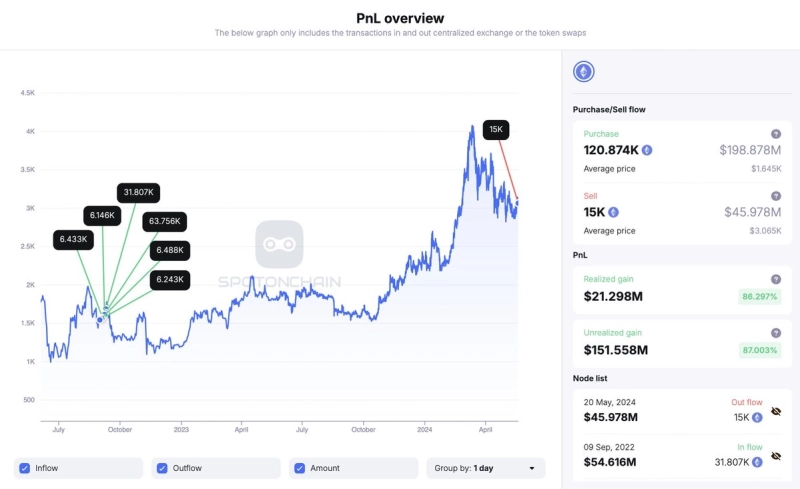This screenshot has width=800, height=489.
Task: Click the 63.756K inflow label on chart
Action: point(165,221)
